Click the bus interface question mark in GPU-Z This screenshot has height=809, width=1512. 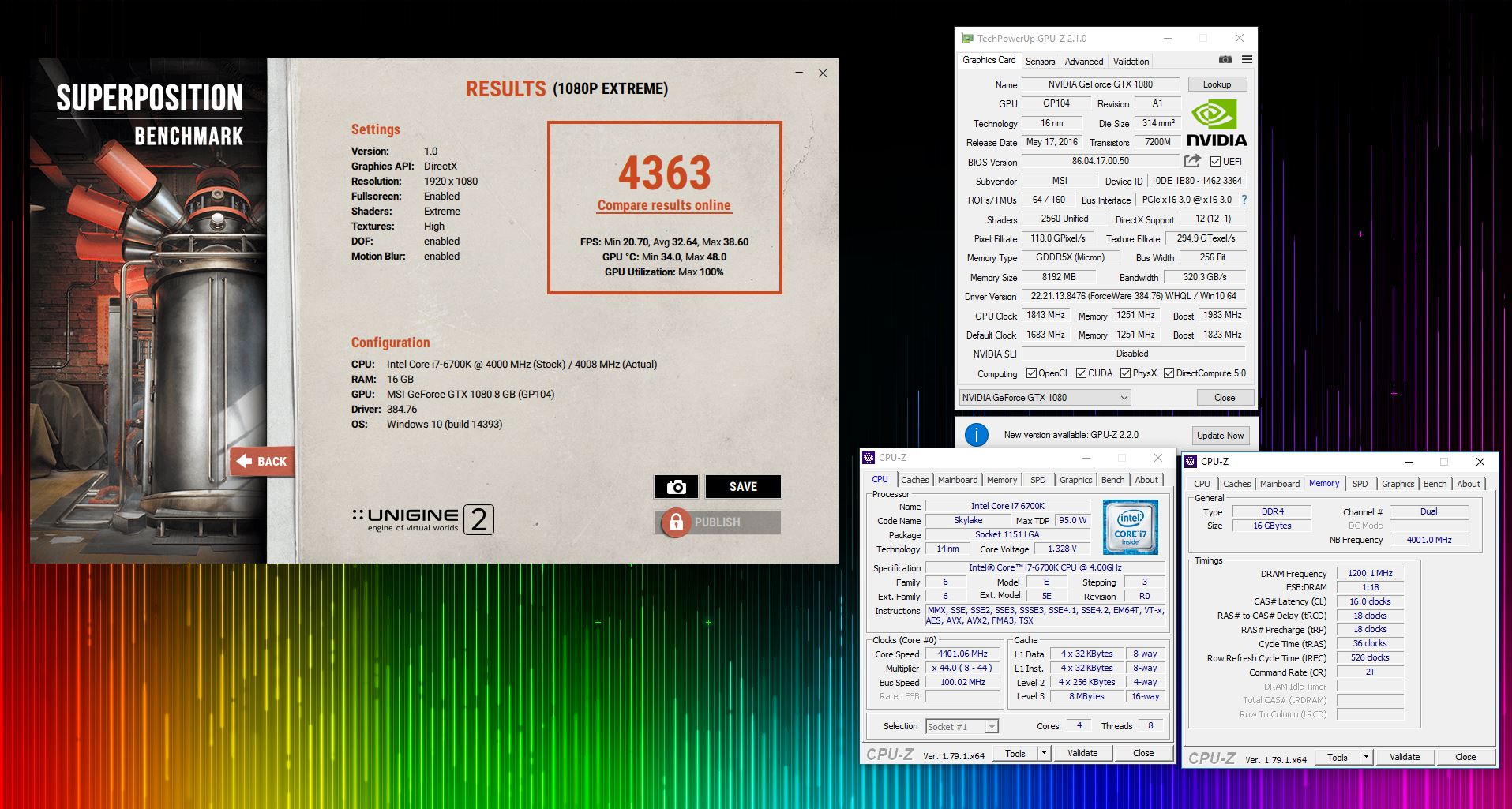pos(1245,200)
